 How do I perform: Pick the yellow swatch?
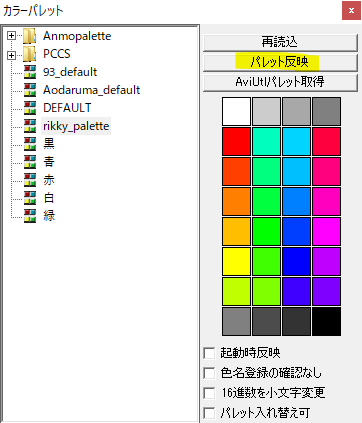[236, 261]
